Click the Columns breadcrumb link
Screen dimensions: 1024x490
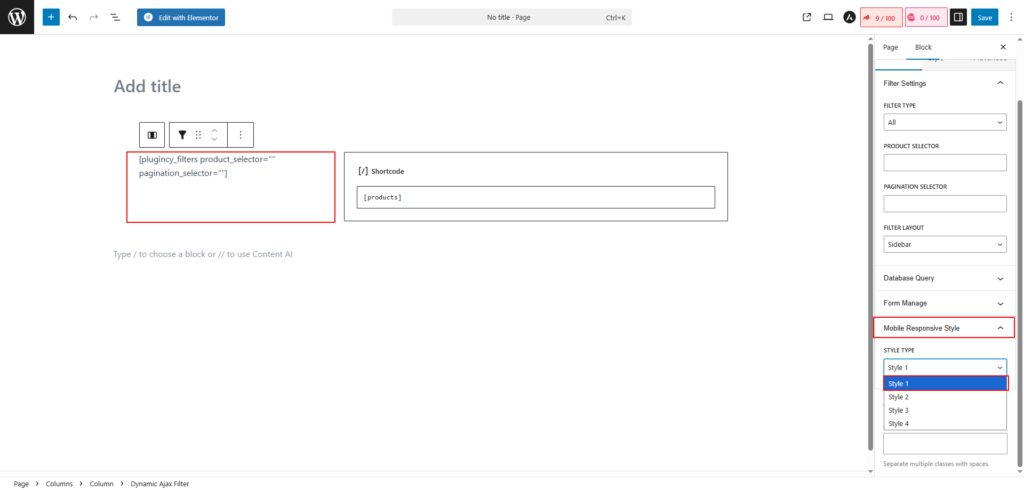(58, 483)
